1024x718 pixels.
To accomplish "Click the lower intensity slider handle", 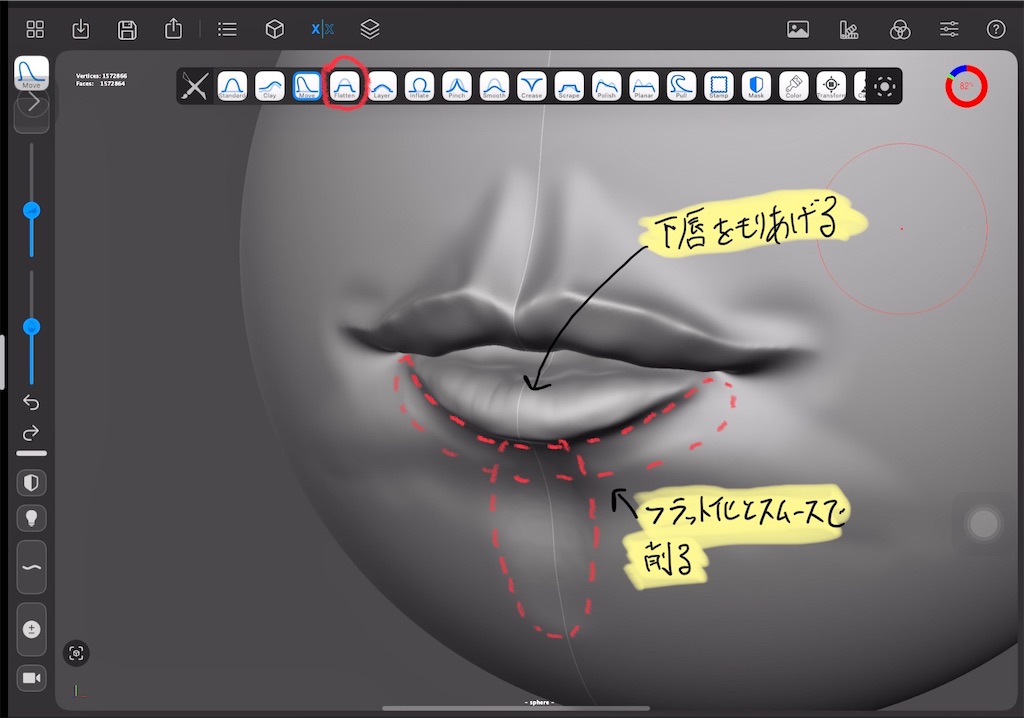I will 31,327.
